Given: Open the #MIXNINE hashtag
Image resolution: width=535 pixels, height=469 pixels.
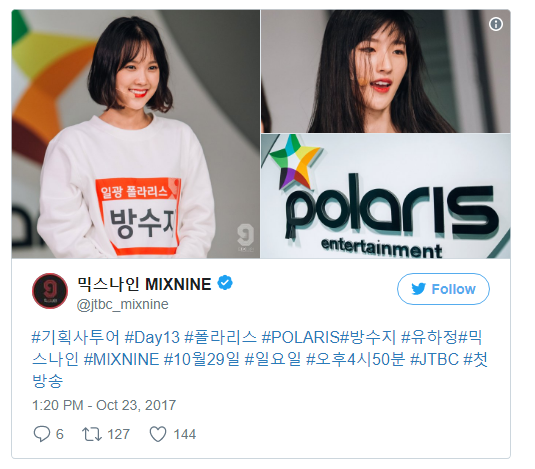Looking at the screenshot, I should [121, 359].
